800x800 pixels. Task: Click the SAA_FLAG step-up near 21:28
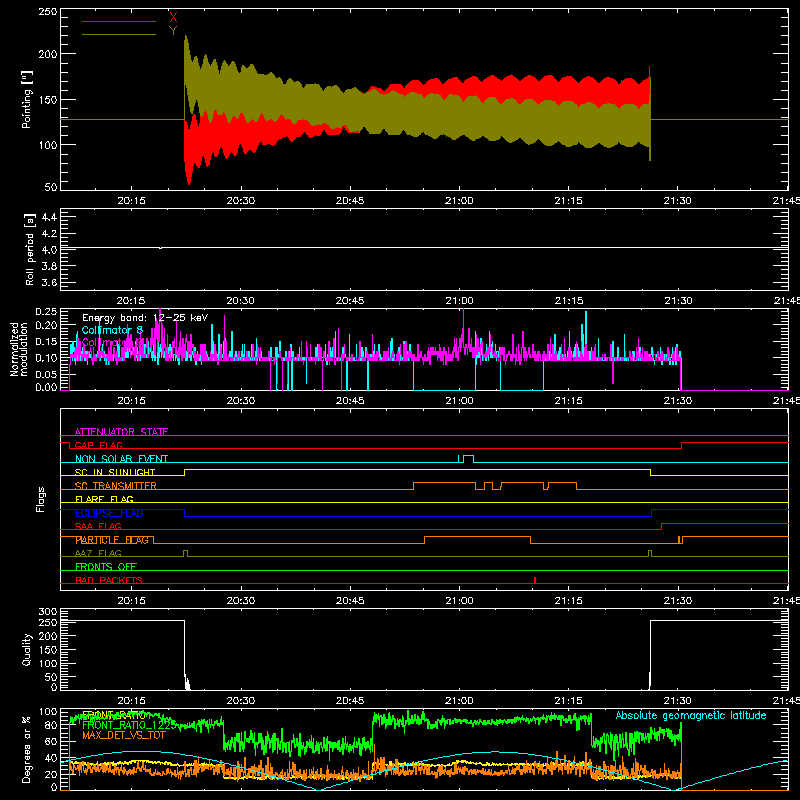coord(662,527)
